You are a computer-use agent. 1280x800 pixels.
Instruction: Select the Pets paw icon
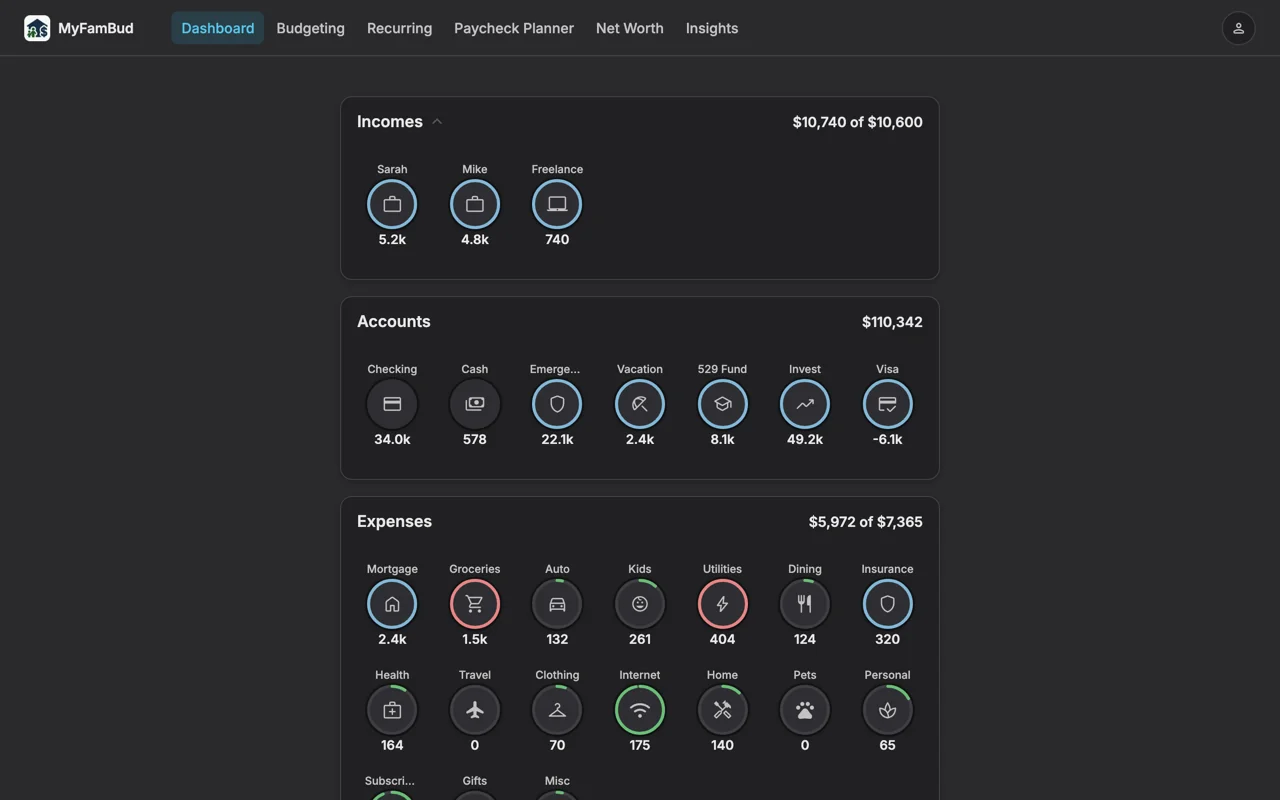pos(805,710)
